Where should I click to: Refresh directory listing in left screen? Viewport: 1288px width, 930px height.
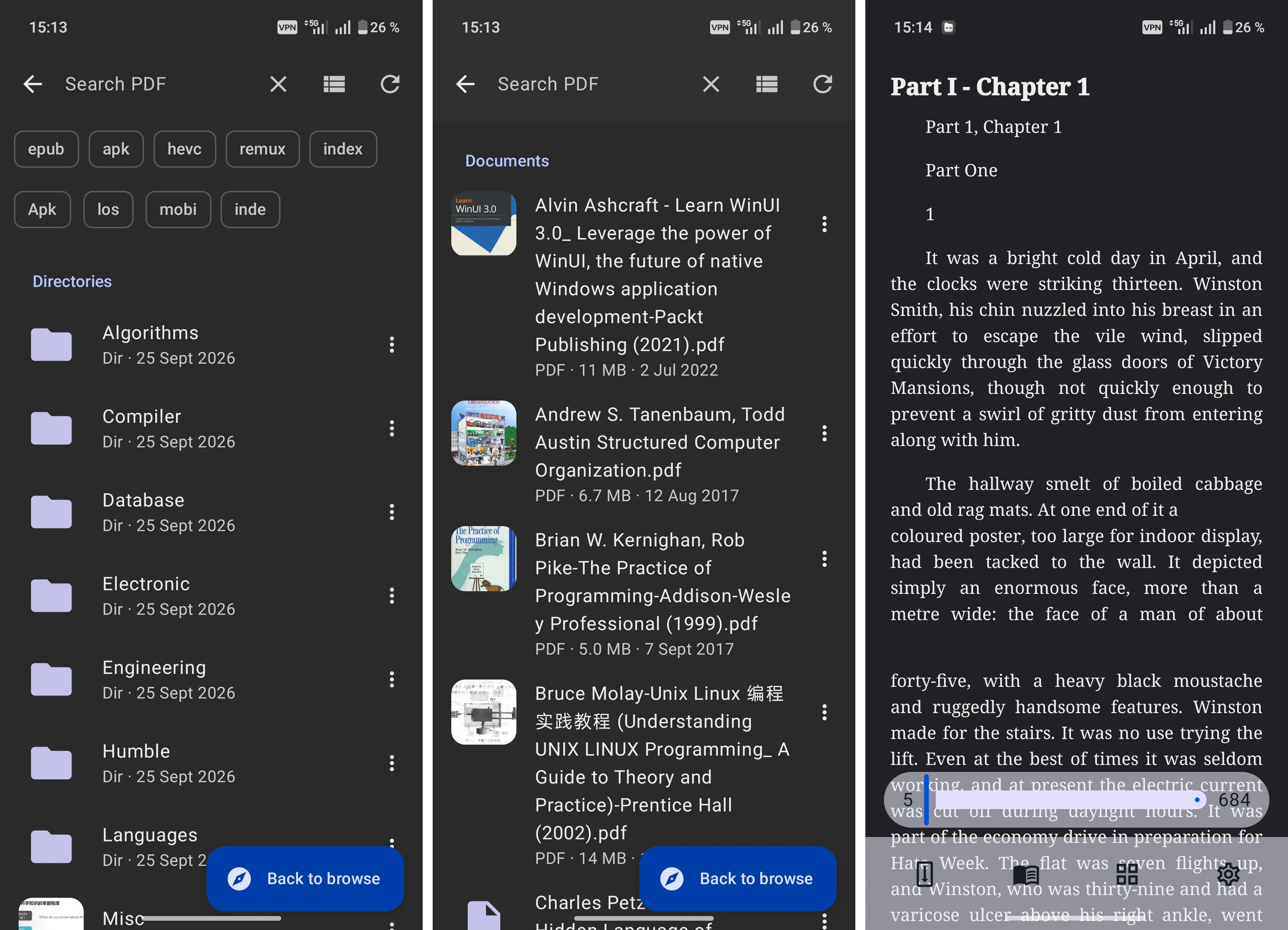pyautogui.click(x=390, y=84)
